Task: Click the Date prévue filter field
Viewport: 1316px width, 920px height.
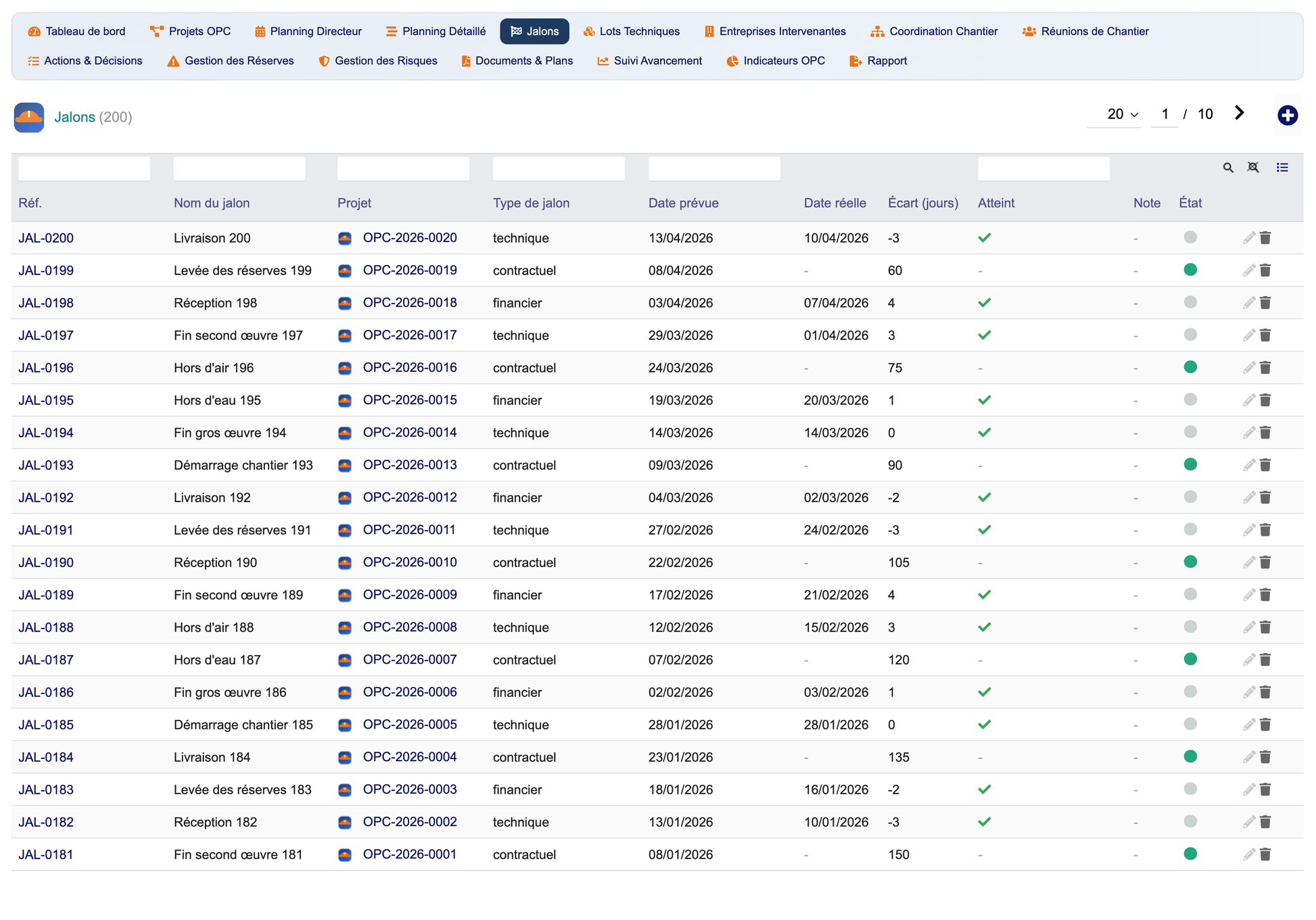Action: (x=714, y=168)
